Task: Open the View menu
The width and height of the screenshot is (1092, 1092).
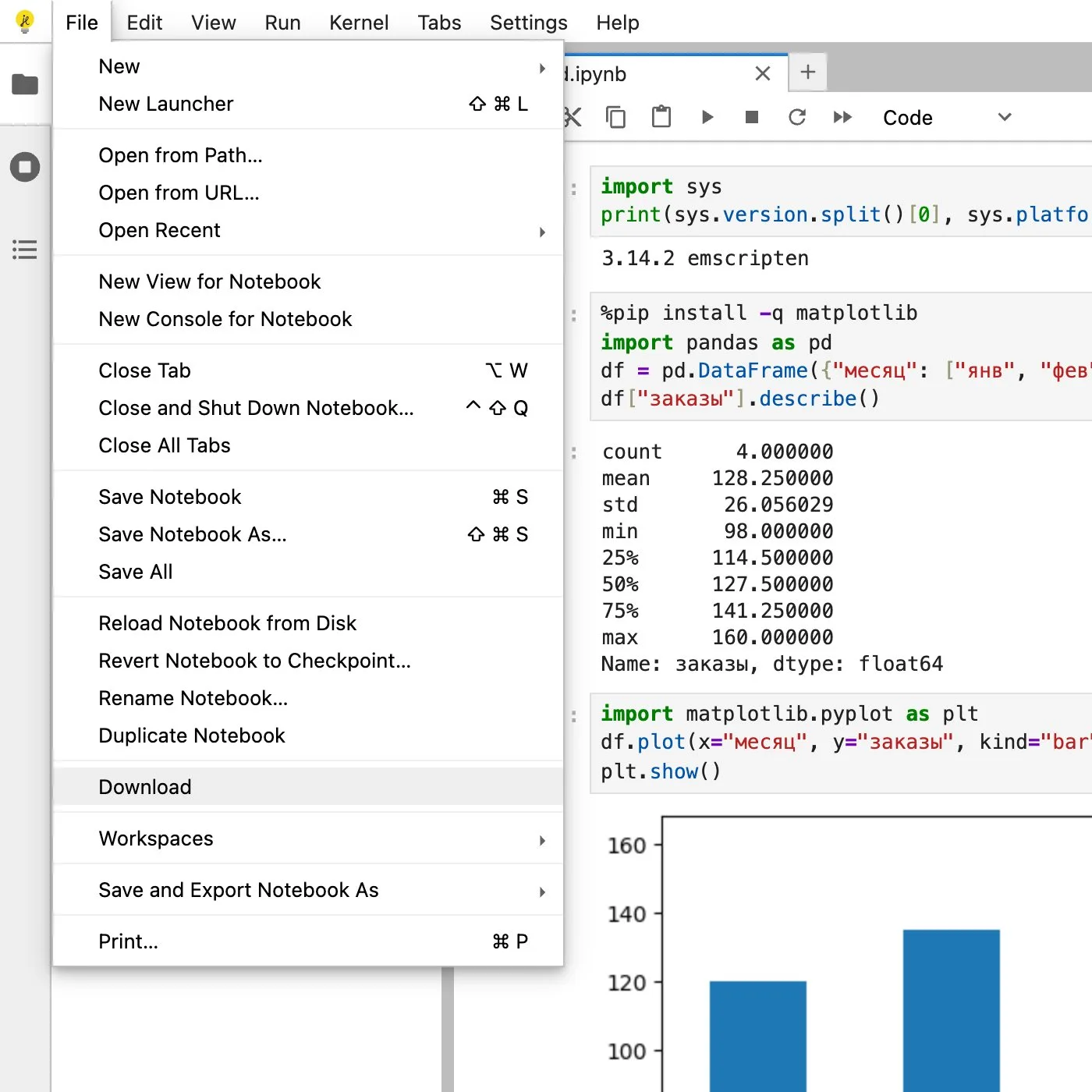Action: point(214,23)
